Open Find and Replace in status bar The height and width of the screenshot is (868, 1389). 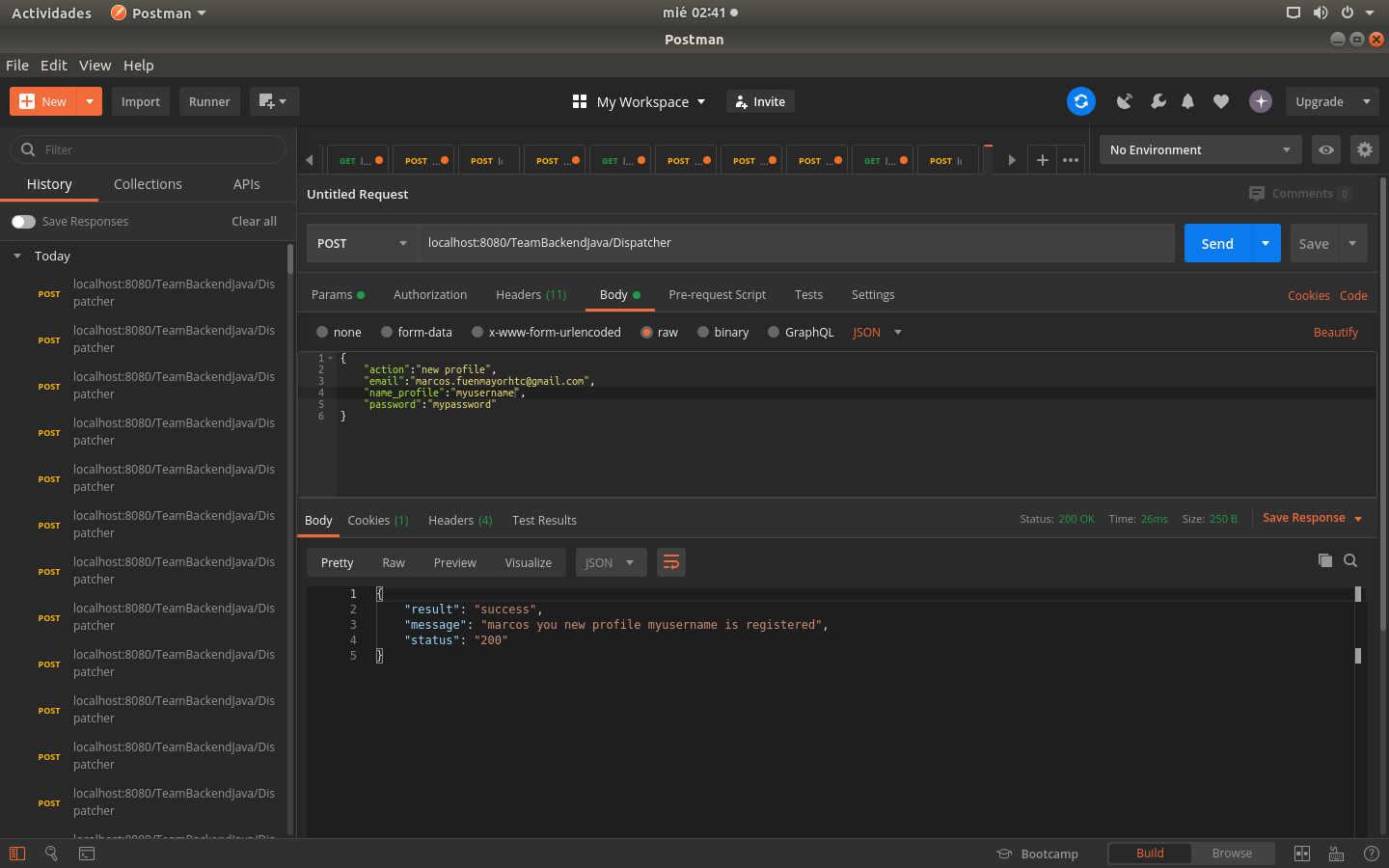52,854
